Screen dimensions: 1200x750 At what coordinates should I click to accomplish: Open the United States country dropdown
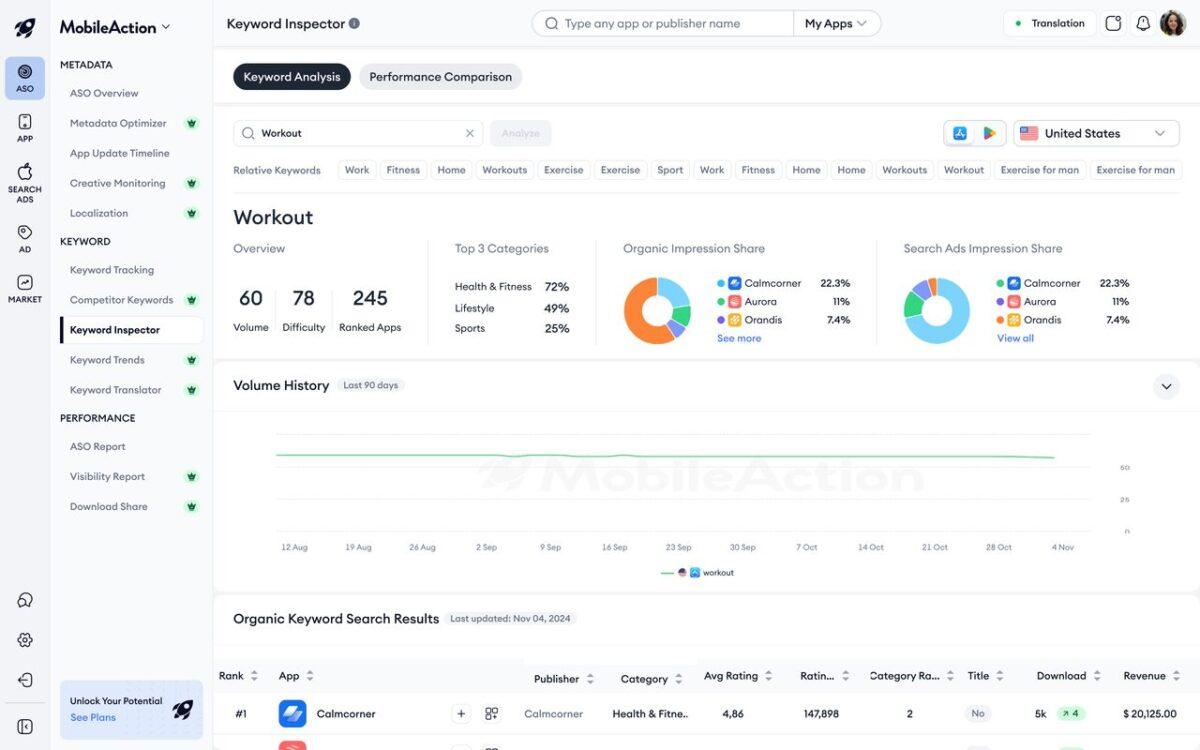[x=1094, y=133]
